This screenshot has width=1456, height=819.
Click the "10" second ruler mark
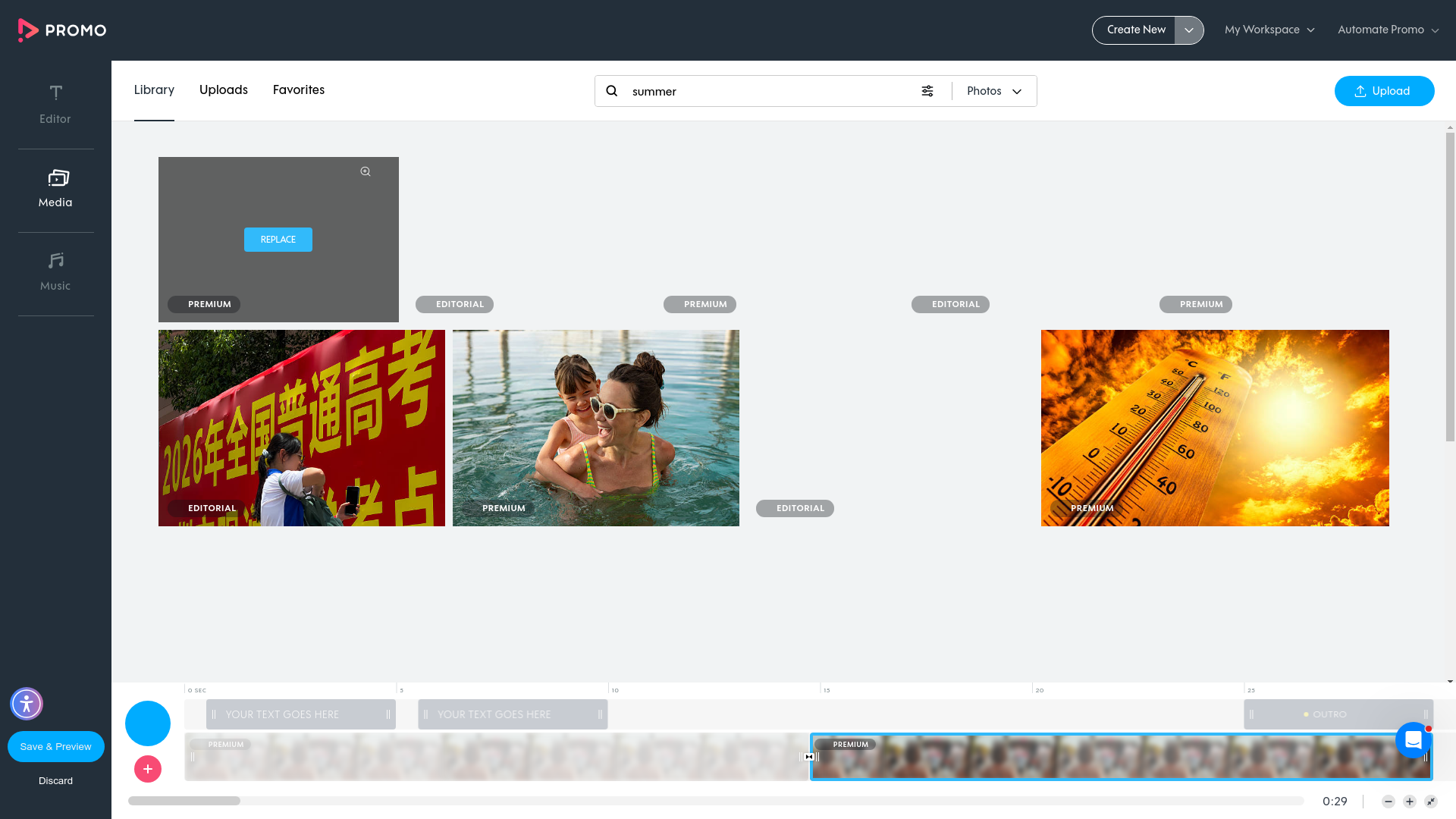pyautogui.click(x=615, y=691)
